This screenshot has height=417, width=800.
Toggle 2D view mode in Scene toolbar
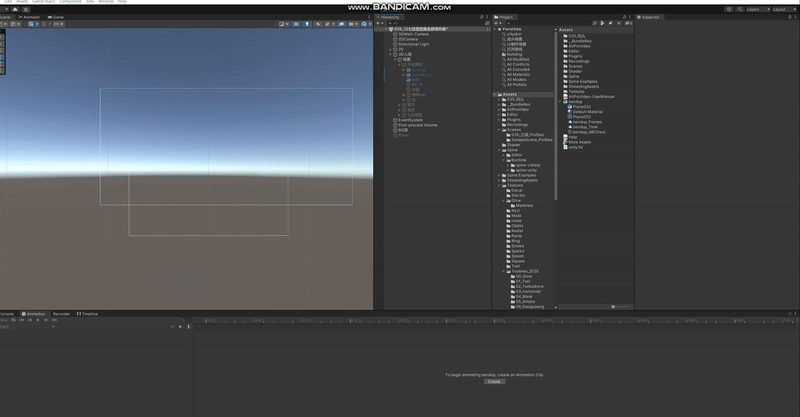296,24
